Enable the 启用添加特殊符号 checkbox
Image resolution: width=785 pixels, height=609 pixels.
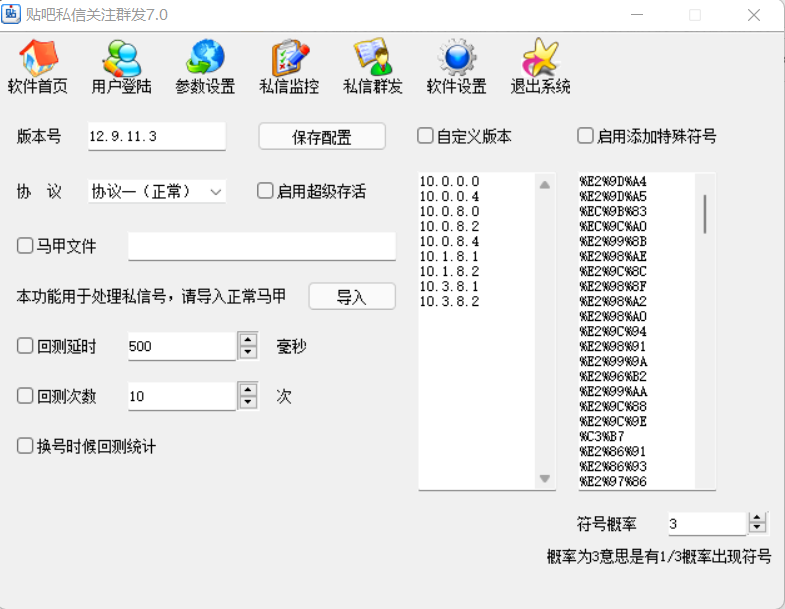[x=585, y=136]
